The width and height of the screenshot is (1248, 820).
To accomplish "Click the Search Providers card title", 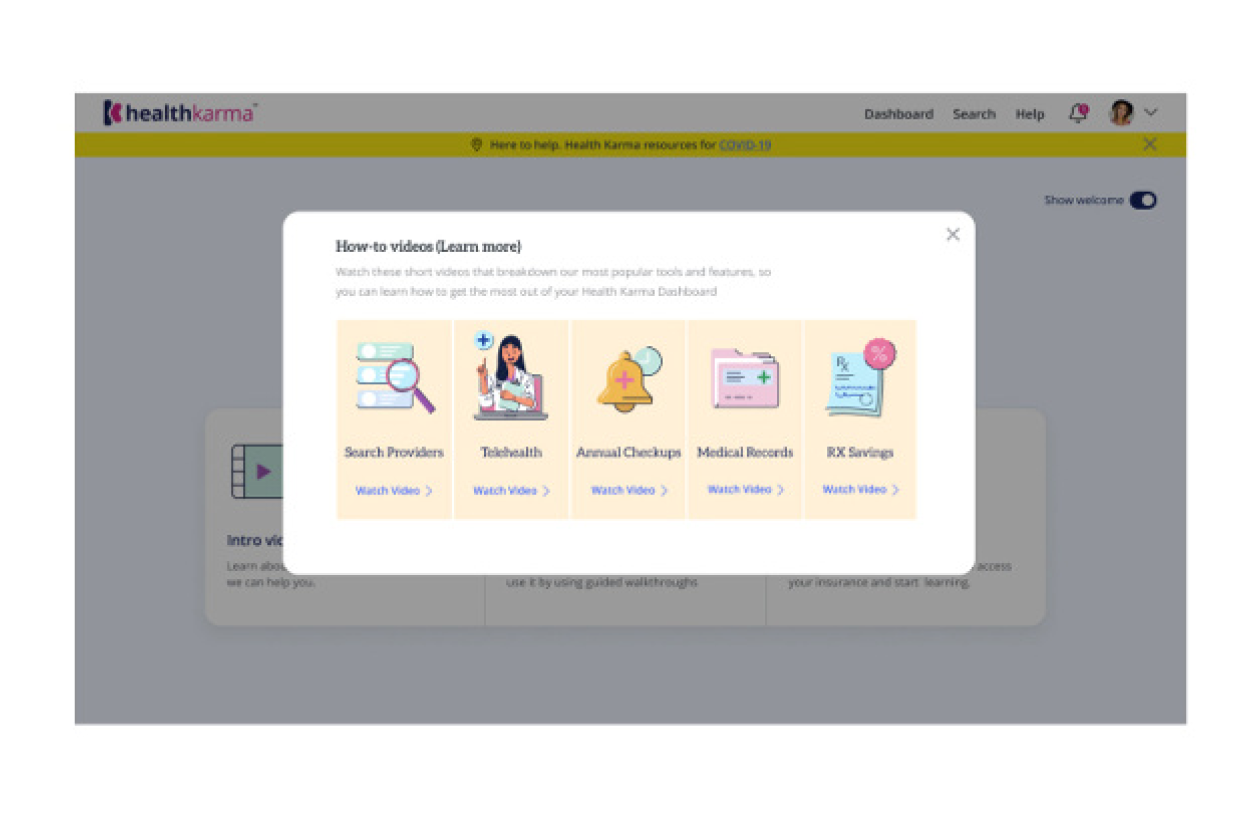I will coord(394,452).
